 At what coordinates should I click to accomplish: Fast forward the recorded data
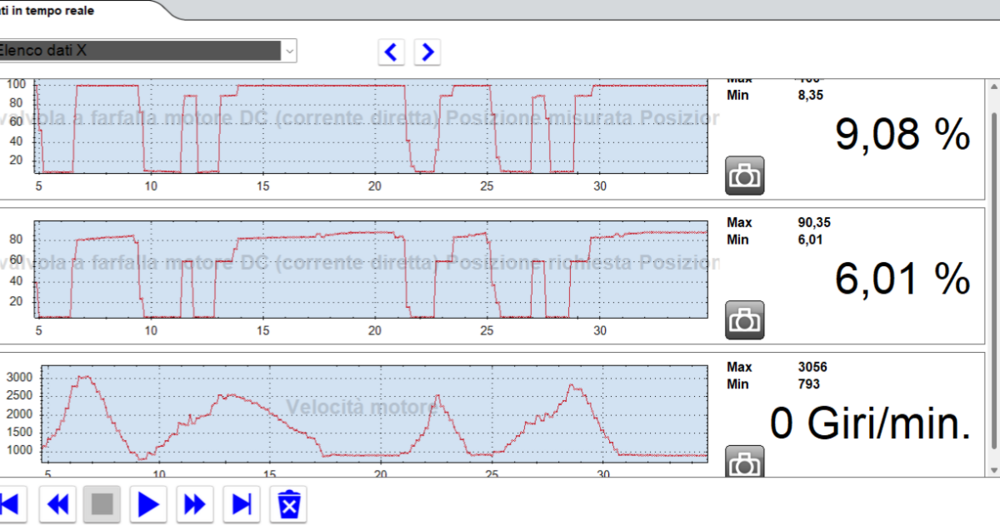(x=196, y=504)
